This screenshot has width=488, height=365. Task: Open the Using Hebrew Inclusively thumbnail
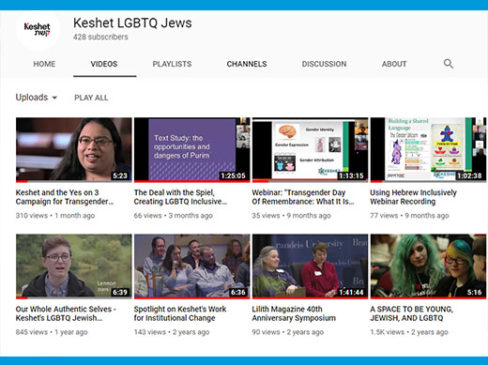click(428, 149)
